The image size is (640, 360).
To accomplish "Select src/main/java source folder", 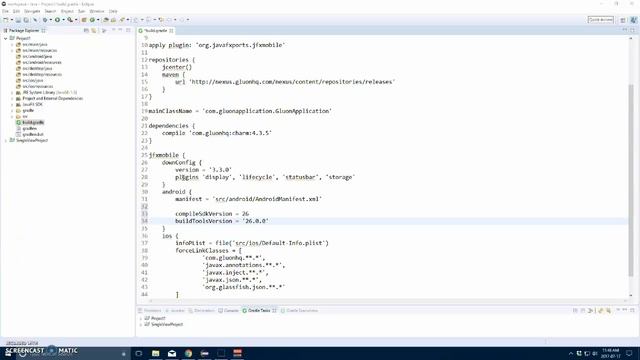I will coord(35,44).
